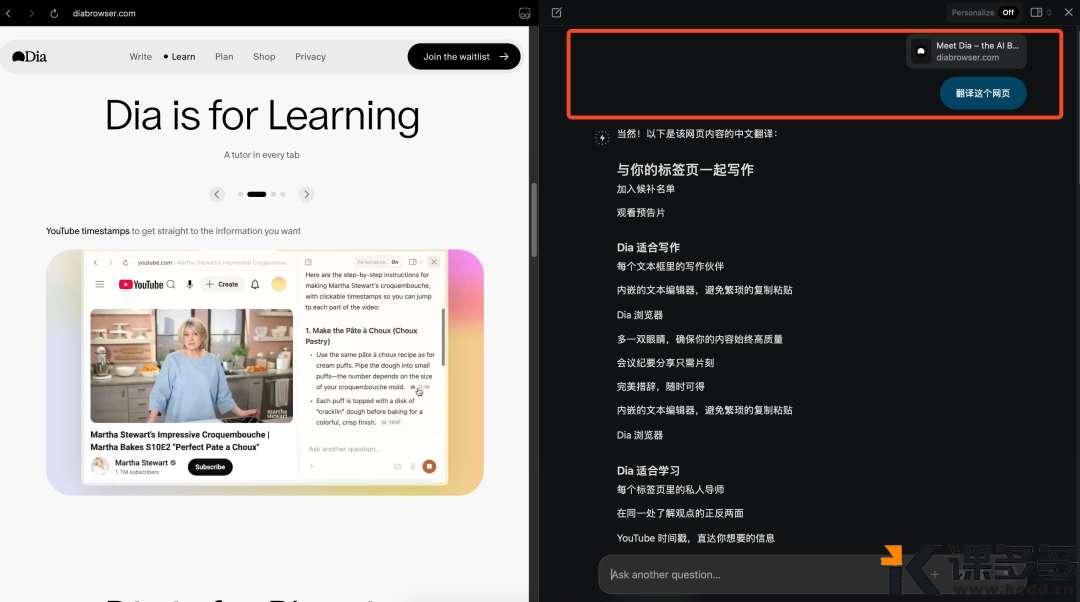1080x602 pixels.
Task: Click the webpage vertical scrollbar
Action: coord(534,219)
